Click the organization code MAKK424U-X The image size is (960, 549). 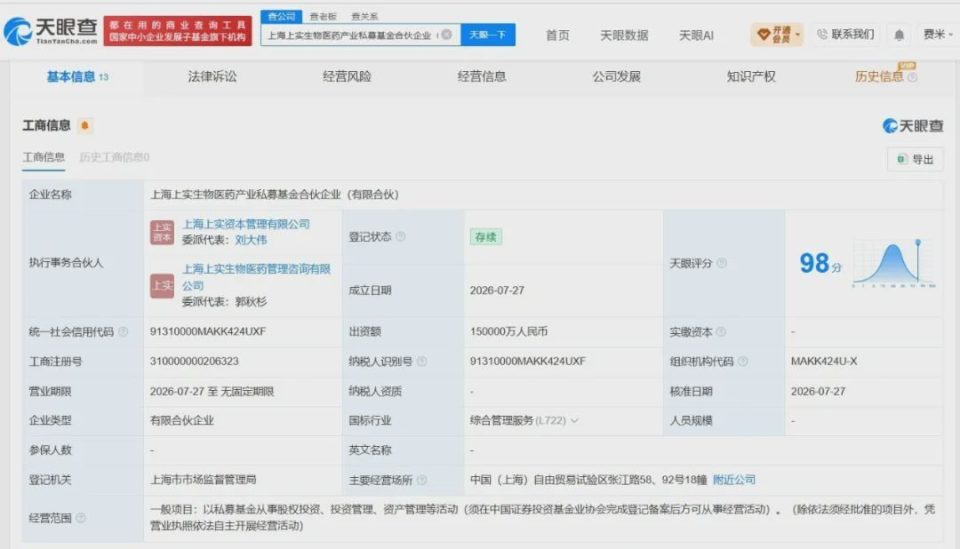(823, 361)
